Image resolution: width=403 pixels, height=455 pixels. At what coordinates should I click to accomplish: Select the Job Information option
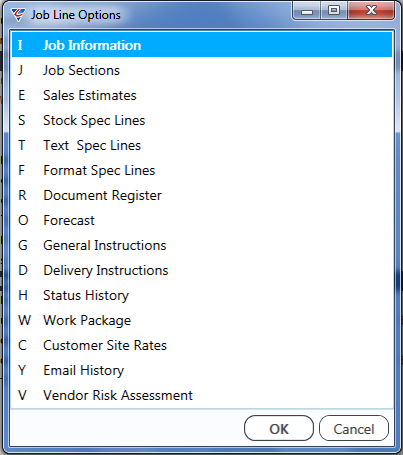click(202, 45)
